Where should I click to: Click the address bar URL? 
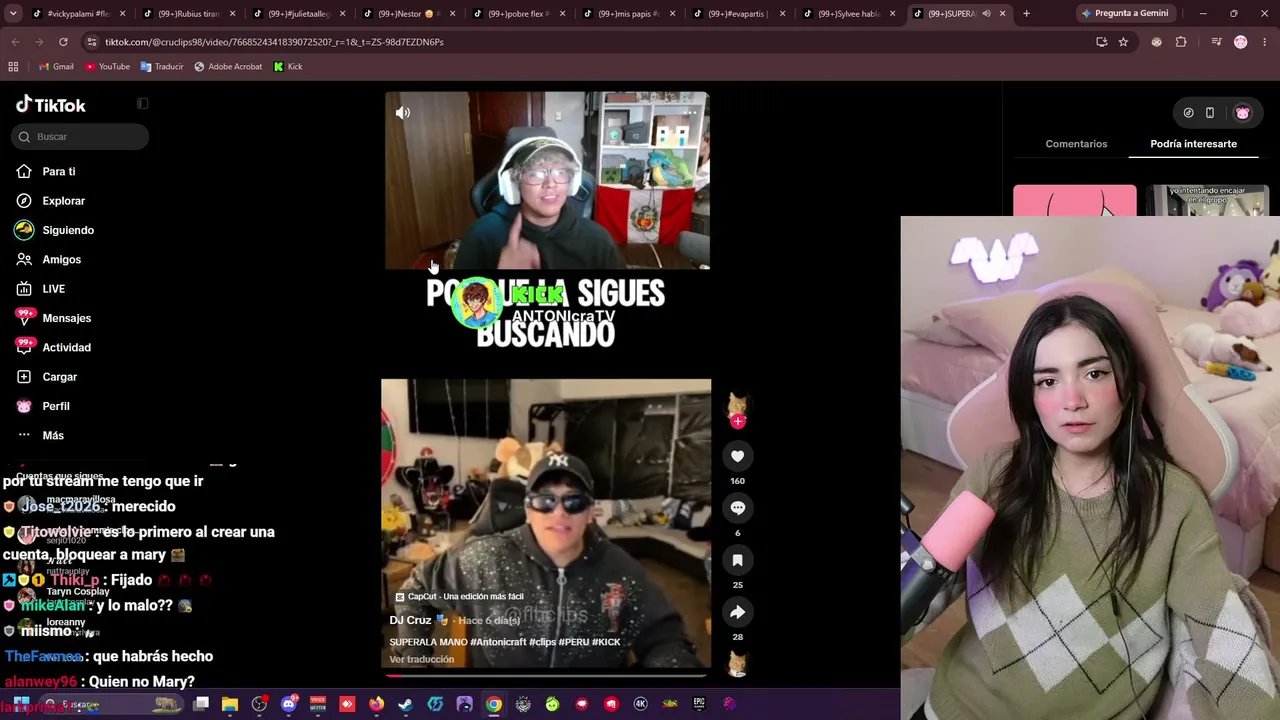pos(274,42)
